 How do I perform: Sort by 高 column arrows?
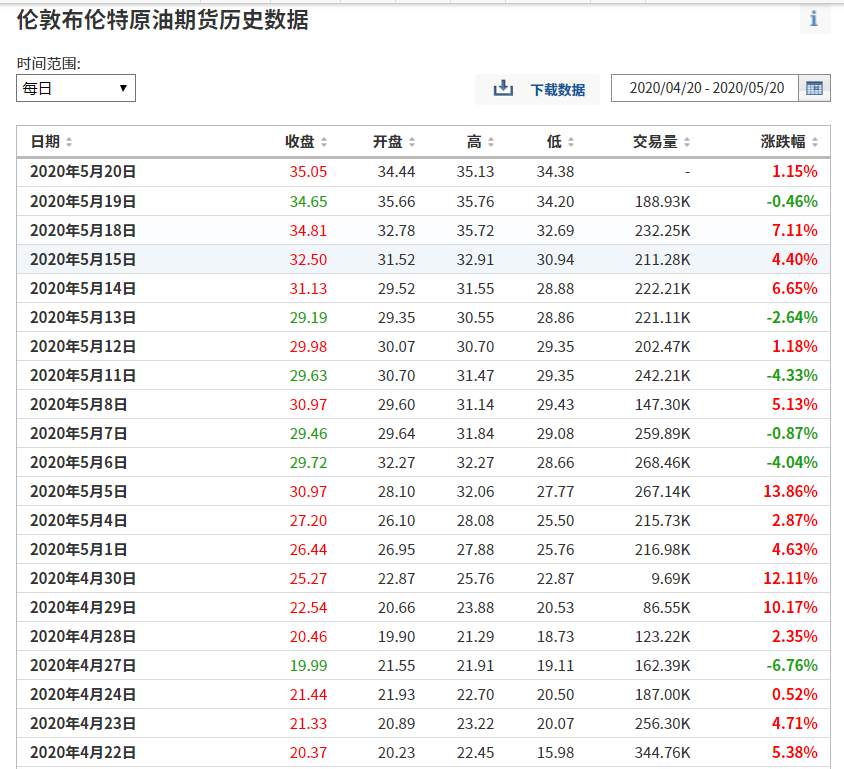tap(491, 142)
